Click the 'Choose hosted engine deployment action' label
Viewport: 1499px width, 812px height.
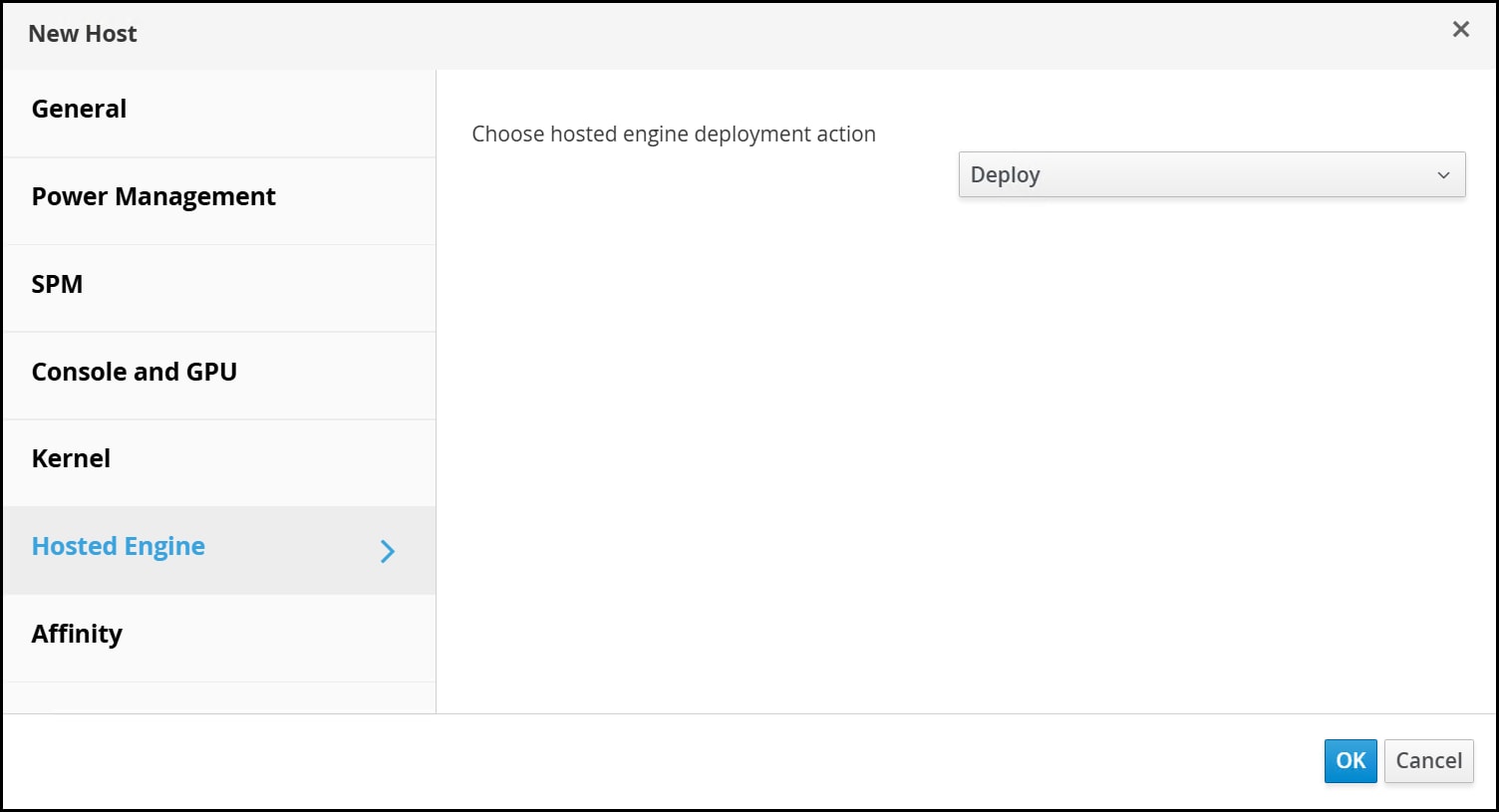point(674,135)
